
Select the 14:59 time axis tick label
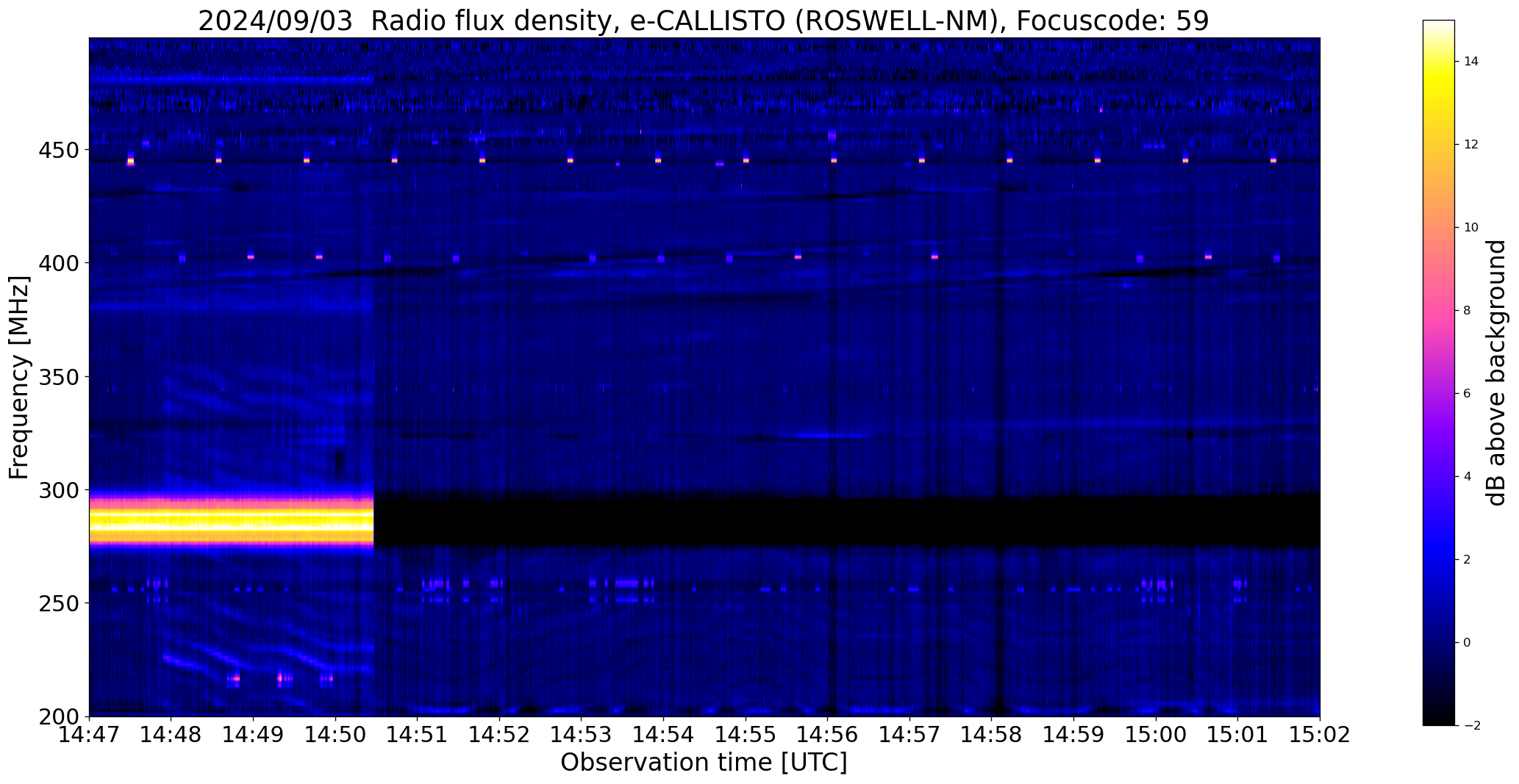coord(1074,735)
